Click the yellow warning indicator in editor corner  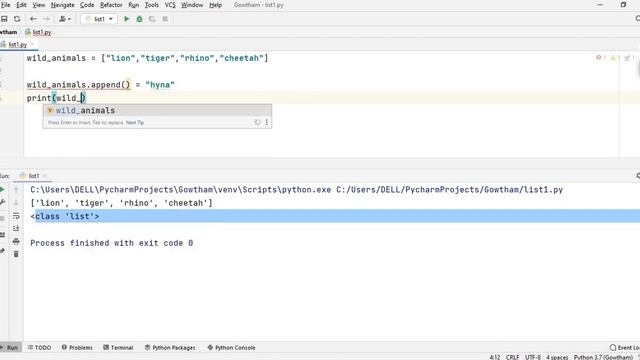(615, 58)
